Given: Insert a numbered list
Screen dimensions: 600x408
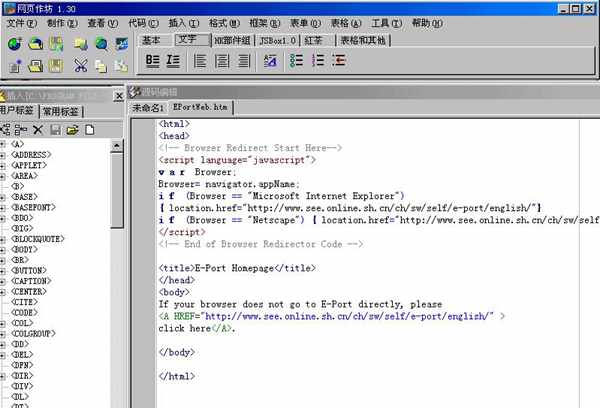Looking at the screenshot, I should pyautogui.click(x=318, y=60).
